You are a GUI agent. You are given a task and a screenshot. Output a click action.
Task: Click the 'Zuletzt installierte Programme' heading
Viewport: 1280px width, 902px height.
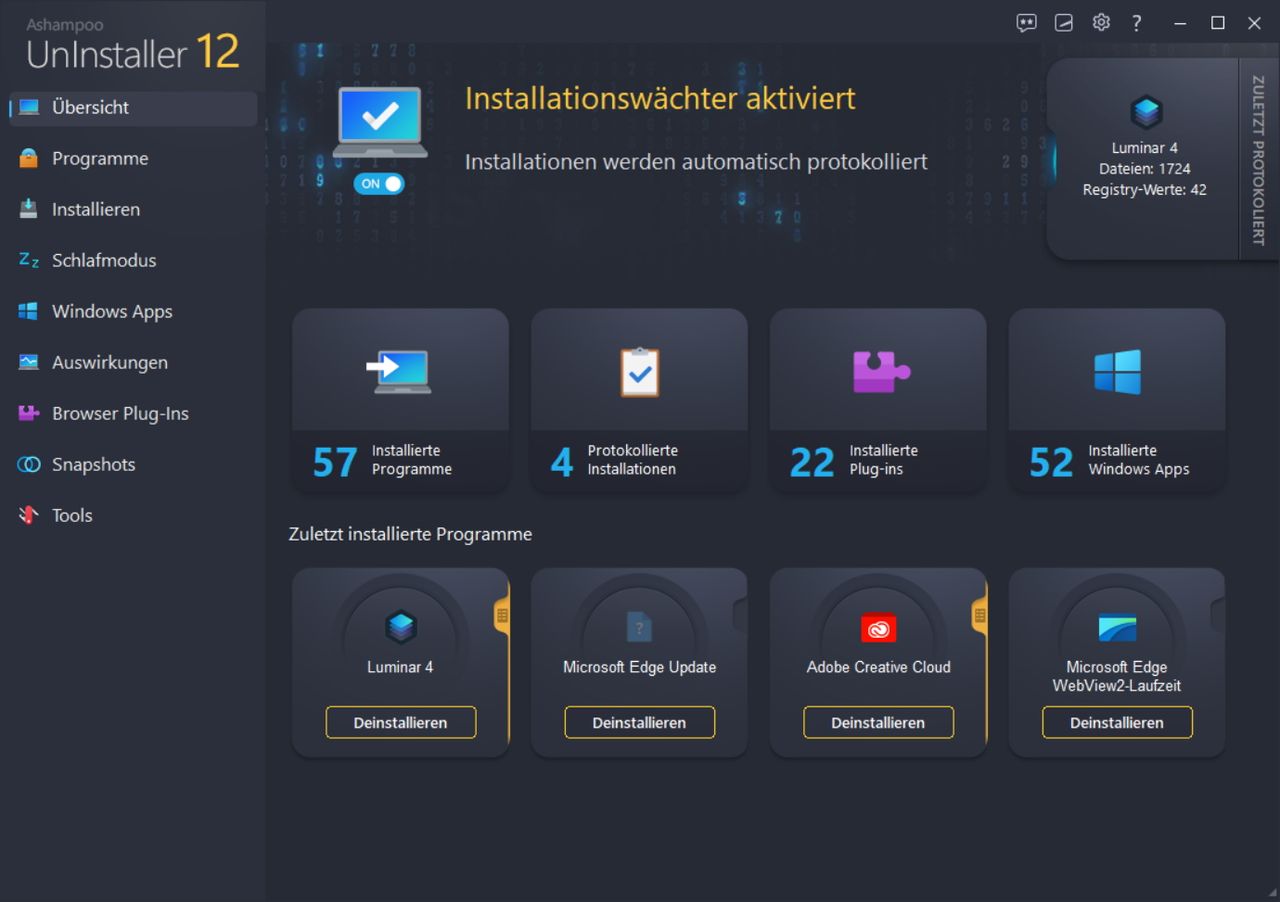pyautogui.click(x=410, y=535)
